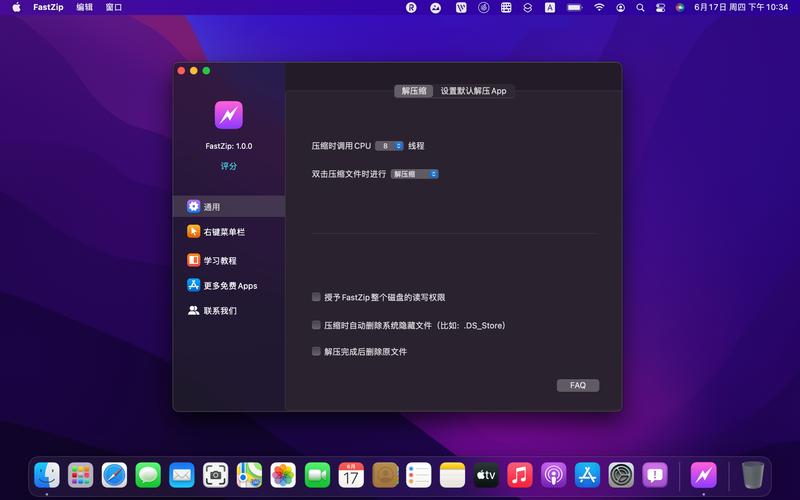Open Reminders from the Dock
This screenshot has width=800, height=500.
click(x=418, y=475)
